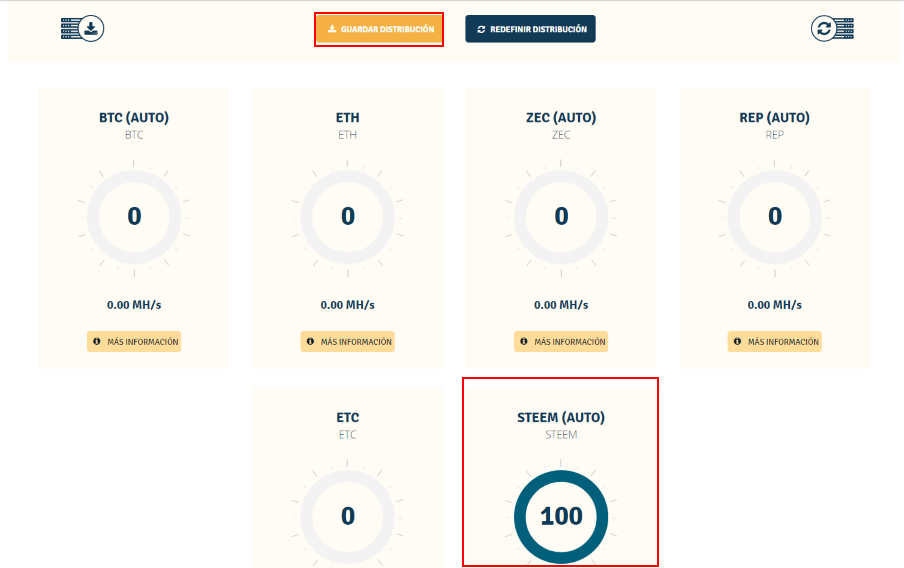Viewport: 904px width, 568px height.
Task: Click the ZEC (AUTO) card title
Action: point(561,118)
